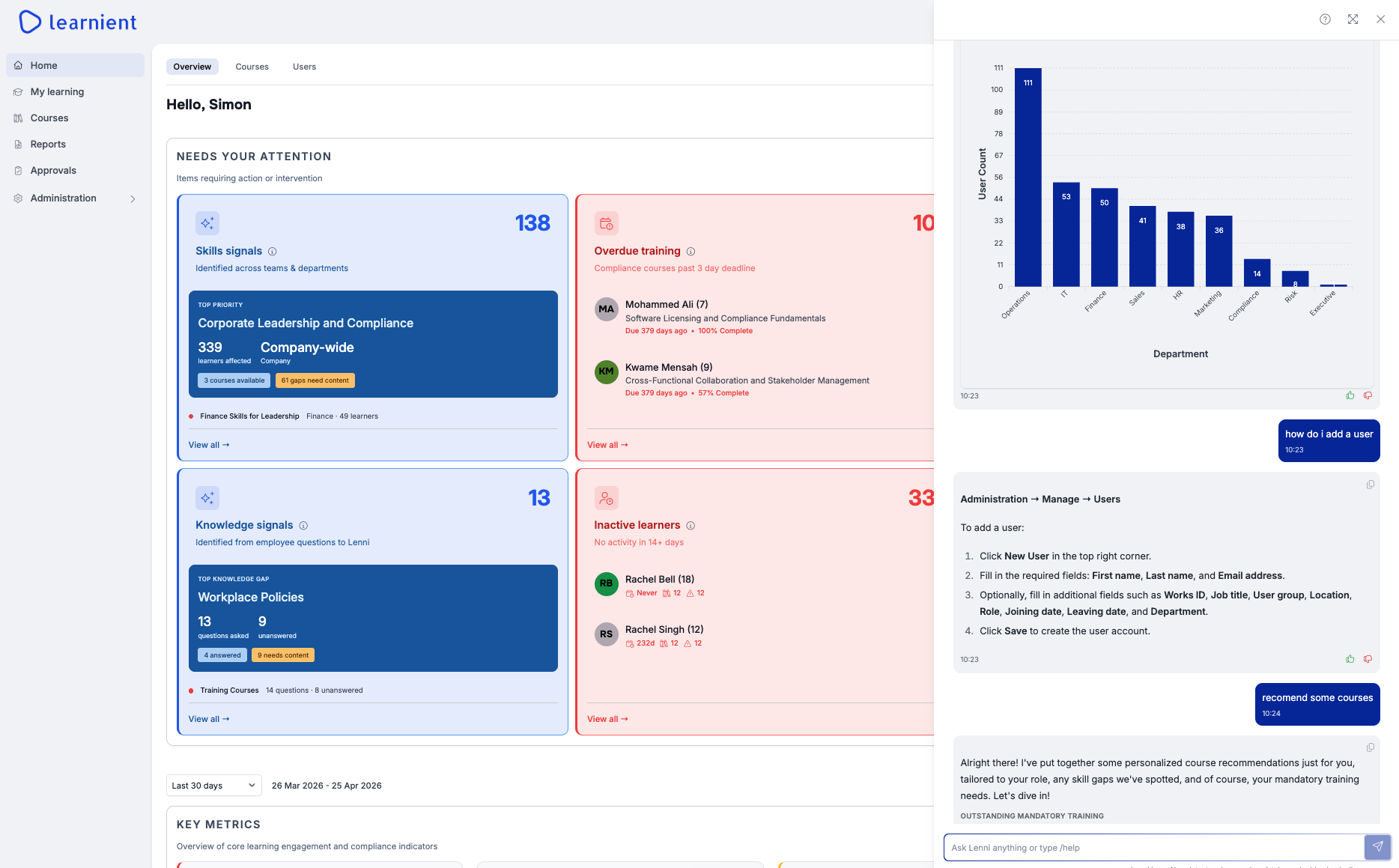The height and width of the screenshot is (868, 1399).
Task: Expand the Lenni chat panel to fullscreen
Action: point(1353,19)
